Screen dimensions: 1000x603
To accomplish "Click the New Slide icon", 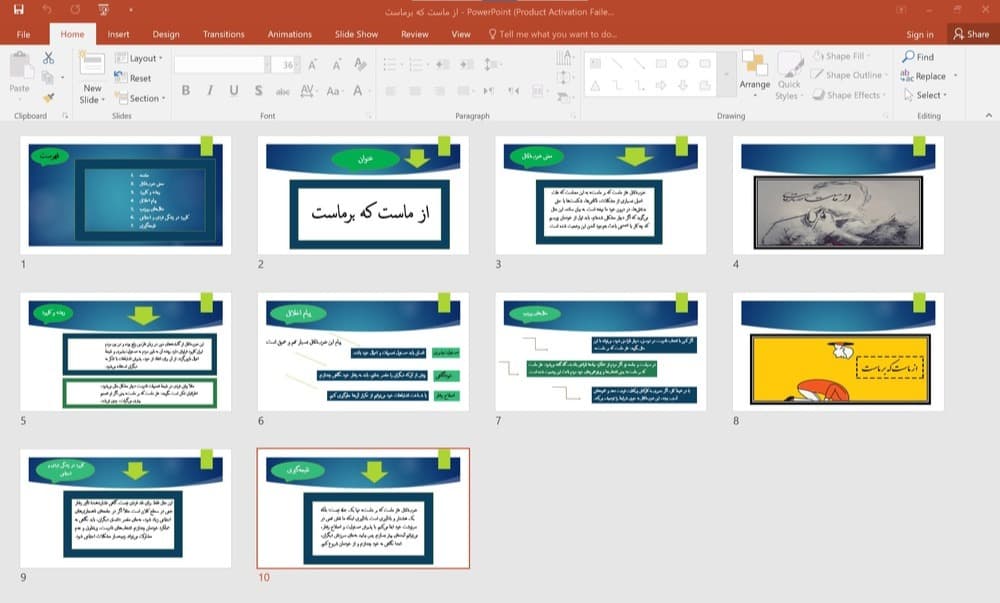I will 92,64.
